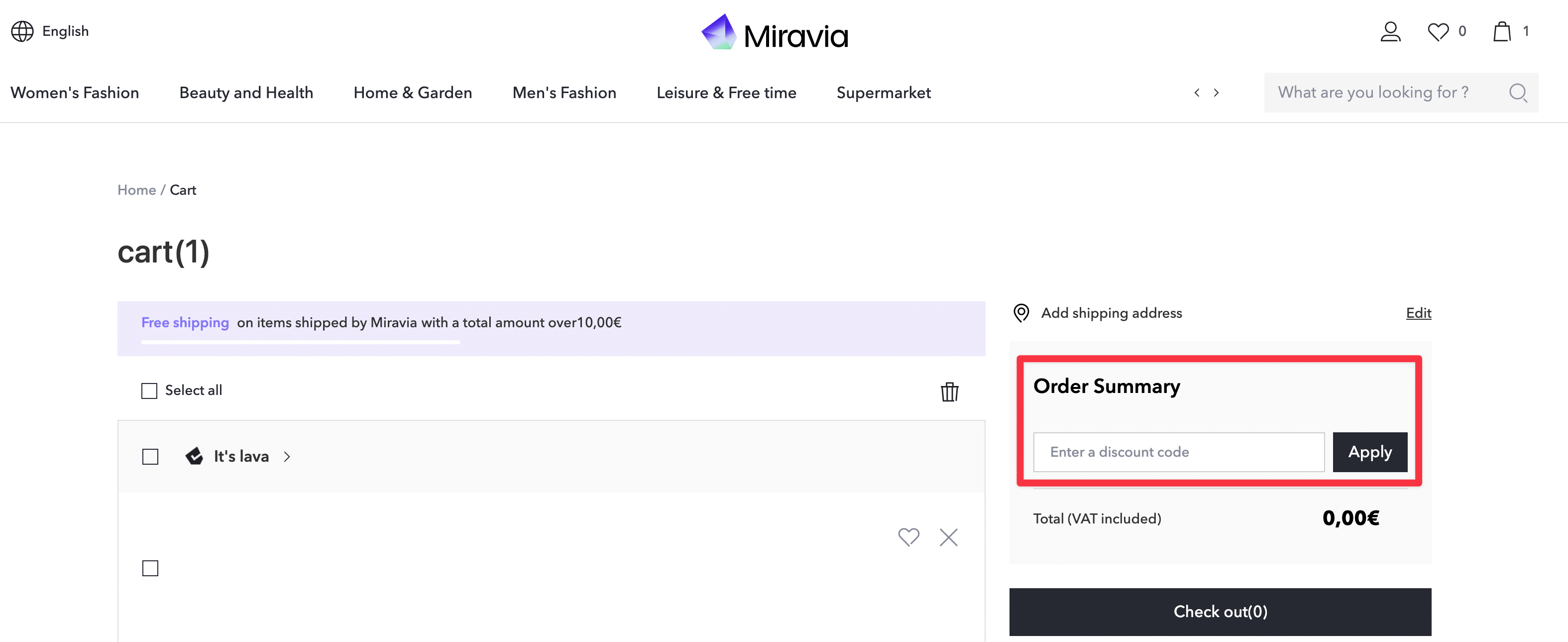Add the cart item to wishlist via heart icon
The height and width of the screenshot is (642, 1568).
(908, 537)
